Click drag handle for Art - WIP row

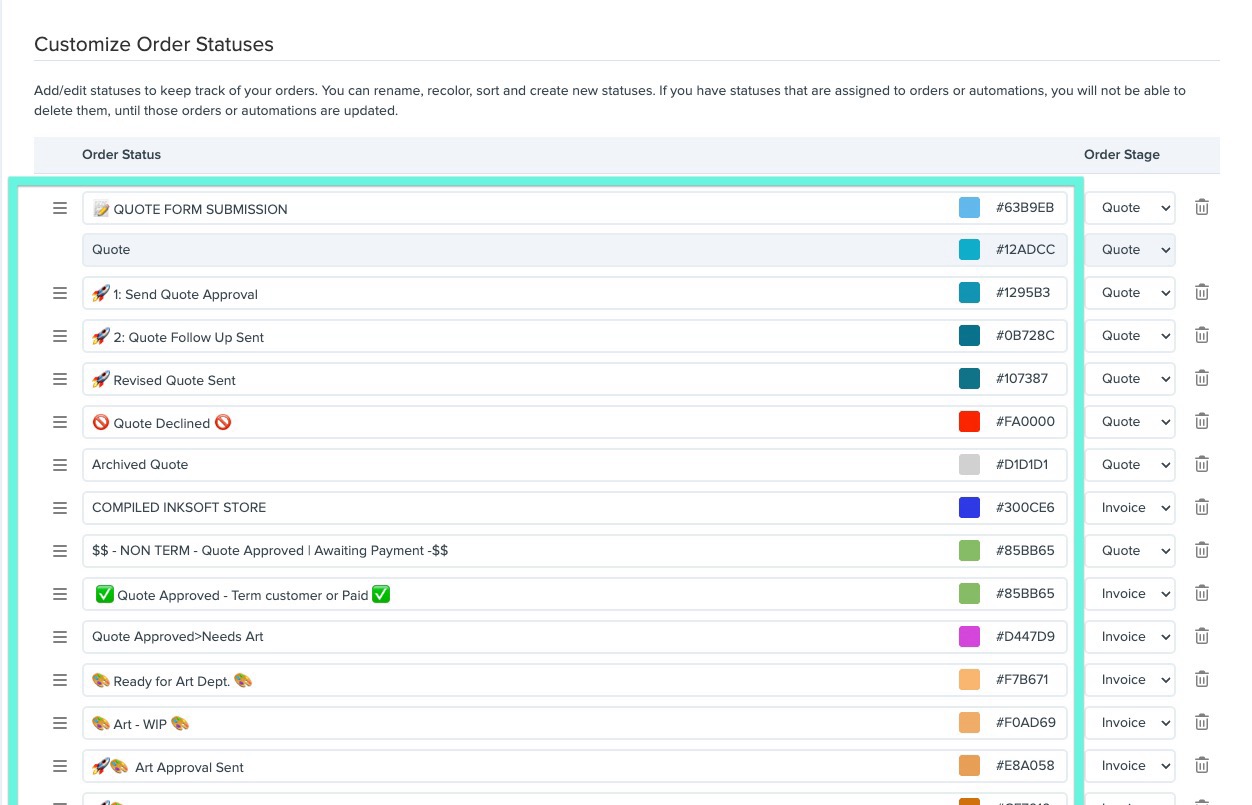pyautogui.click(x=60, y=723)
